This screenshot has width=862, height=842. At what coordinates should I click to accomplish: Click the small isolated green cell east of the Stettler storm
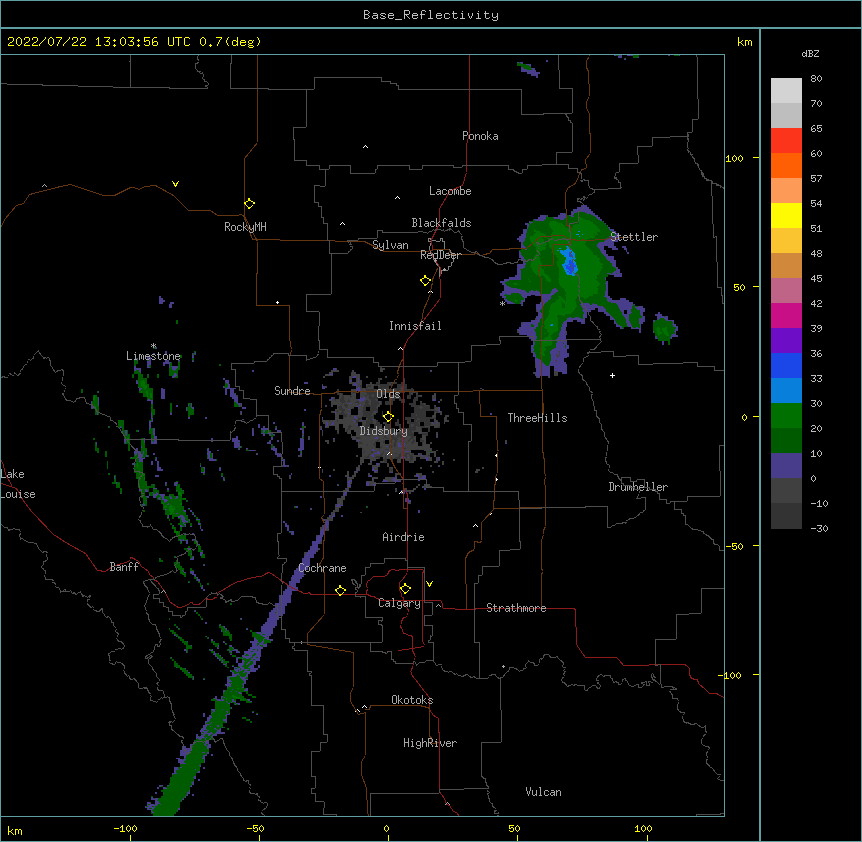click(x=665, y=329)
